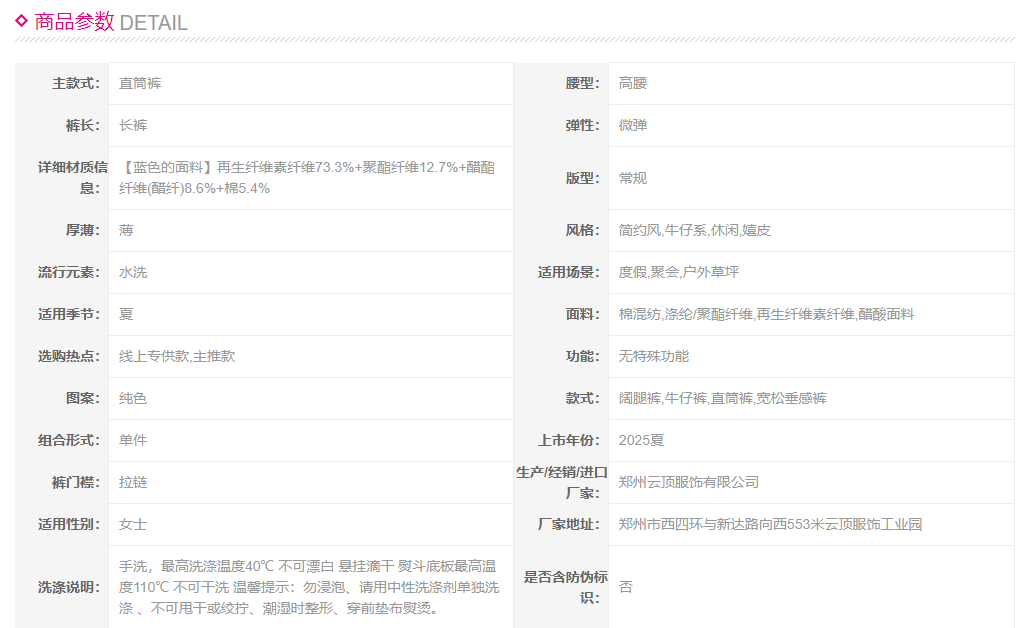Viewport: 1022px width, 628px height.
Task: Select the 面料 value starting with 棉混纺
Action: point(766,314)
